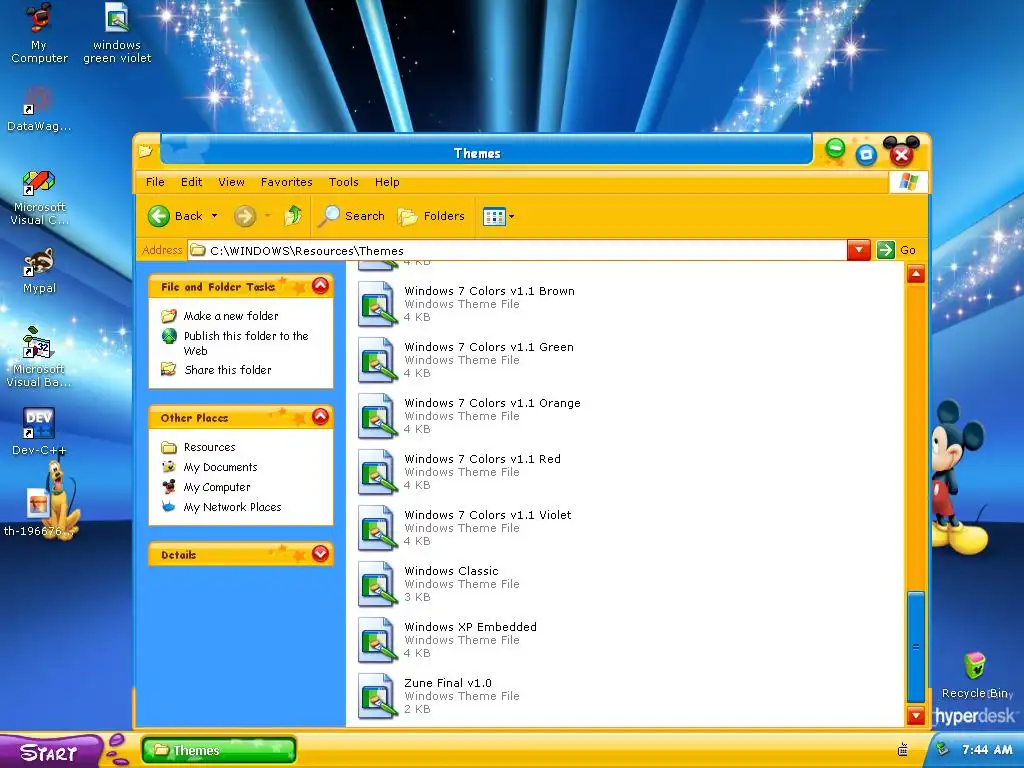Click the Forward arrow button
Screen dimensions: 1024x768
[245, 216]
